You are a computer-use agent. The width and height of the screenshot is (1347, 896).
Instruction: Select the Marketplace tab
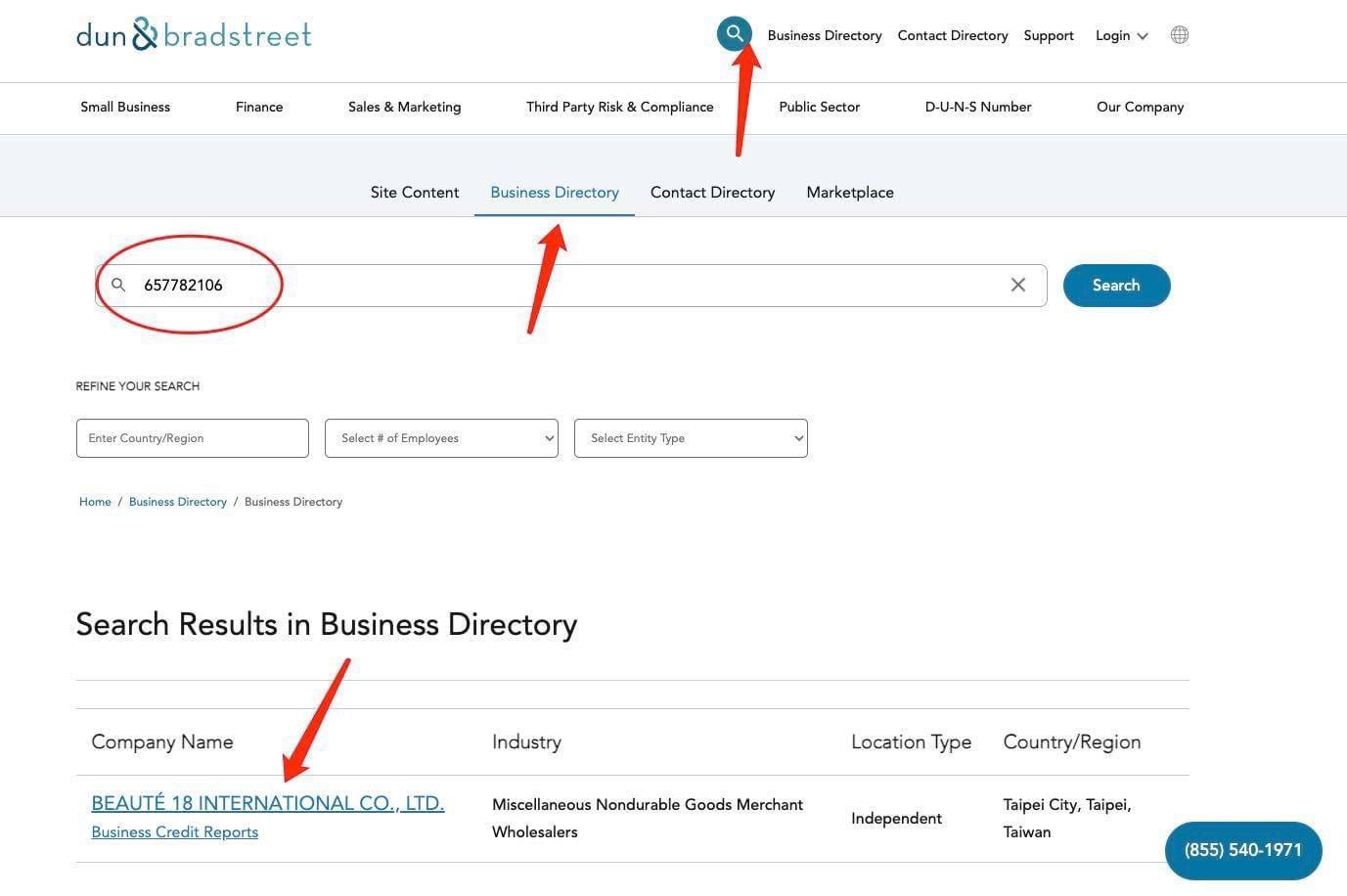pos(849,193)
